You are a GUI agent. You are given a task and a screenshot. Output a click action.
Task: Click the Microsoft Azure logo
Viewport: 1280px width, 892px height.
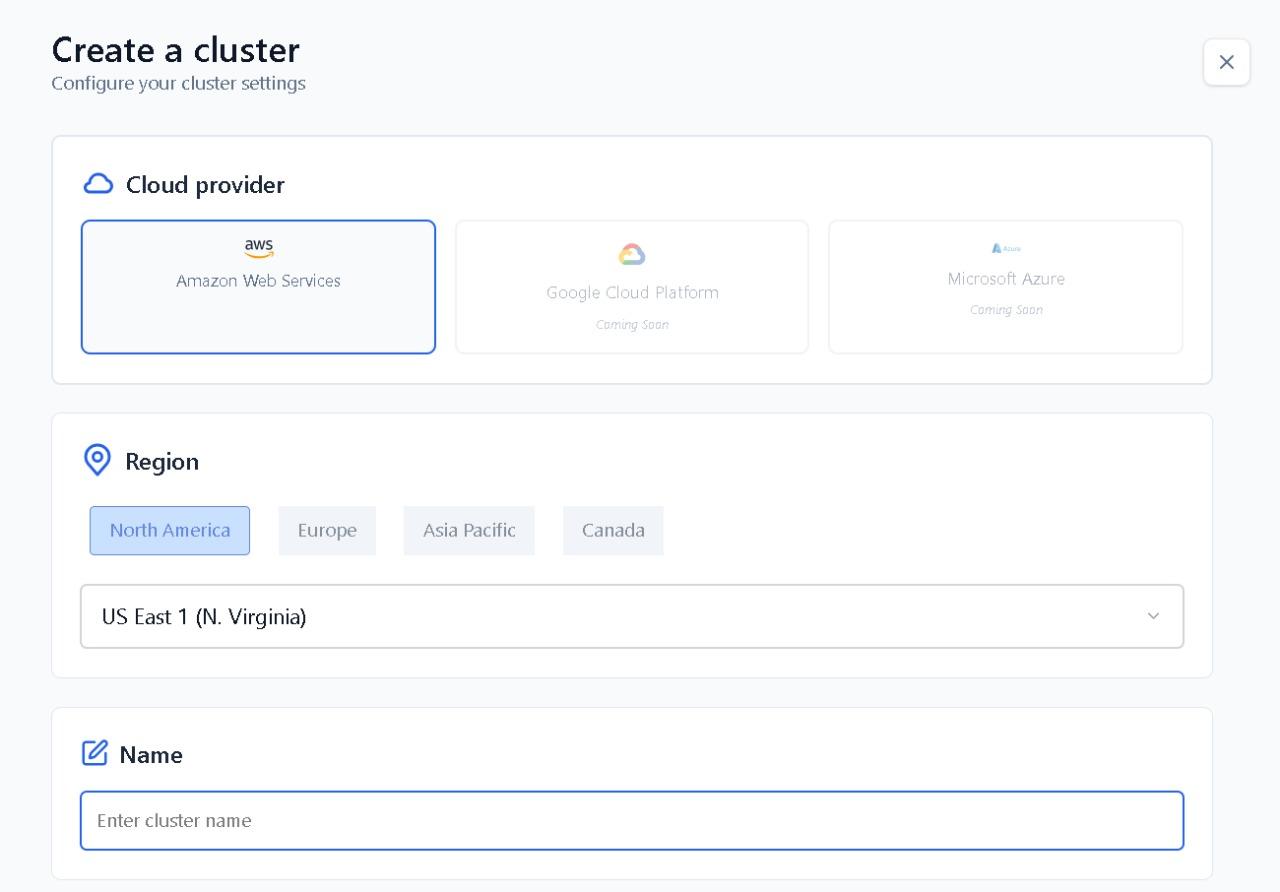[1005, 248]
